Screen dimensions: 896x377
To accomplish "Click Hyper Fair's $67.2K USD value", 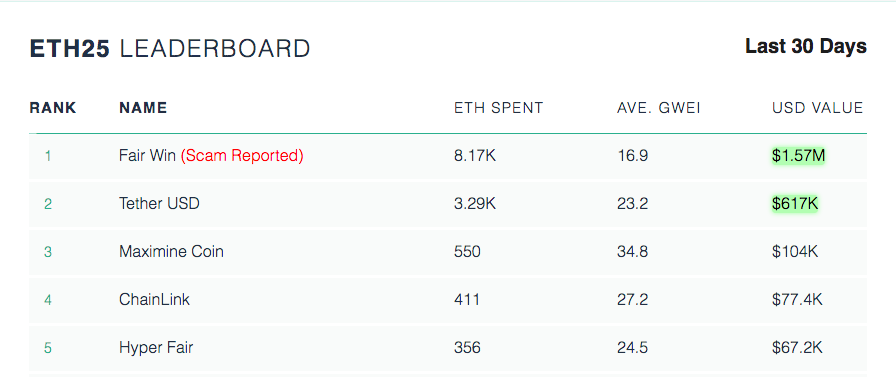I will point(797,347).
